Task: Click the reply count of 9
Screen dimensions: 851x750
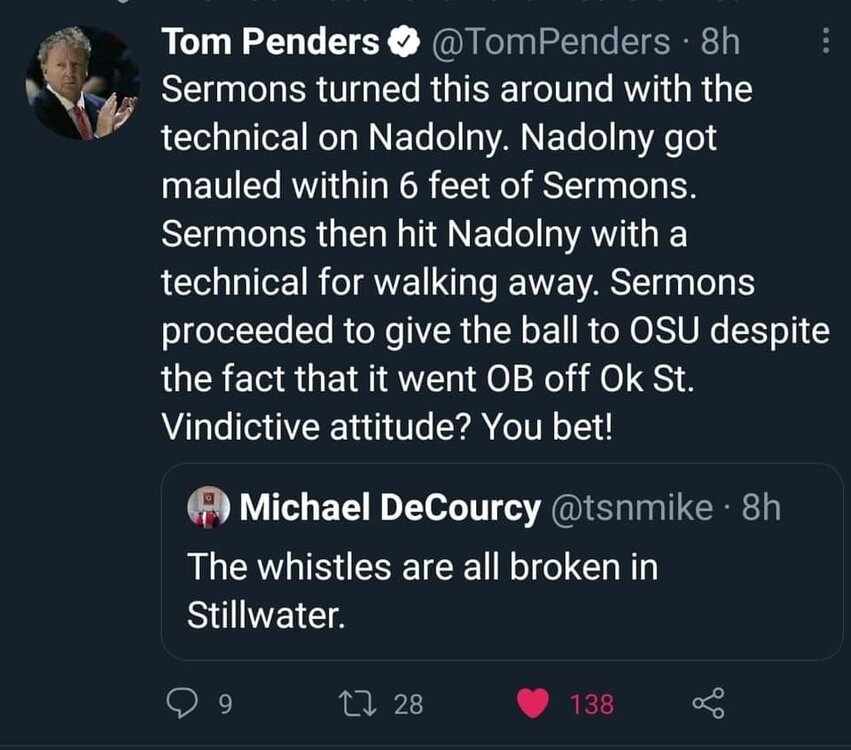Action: click(x=225, y=705)
